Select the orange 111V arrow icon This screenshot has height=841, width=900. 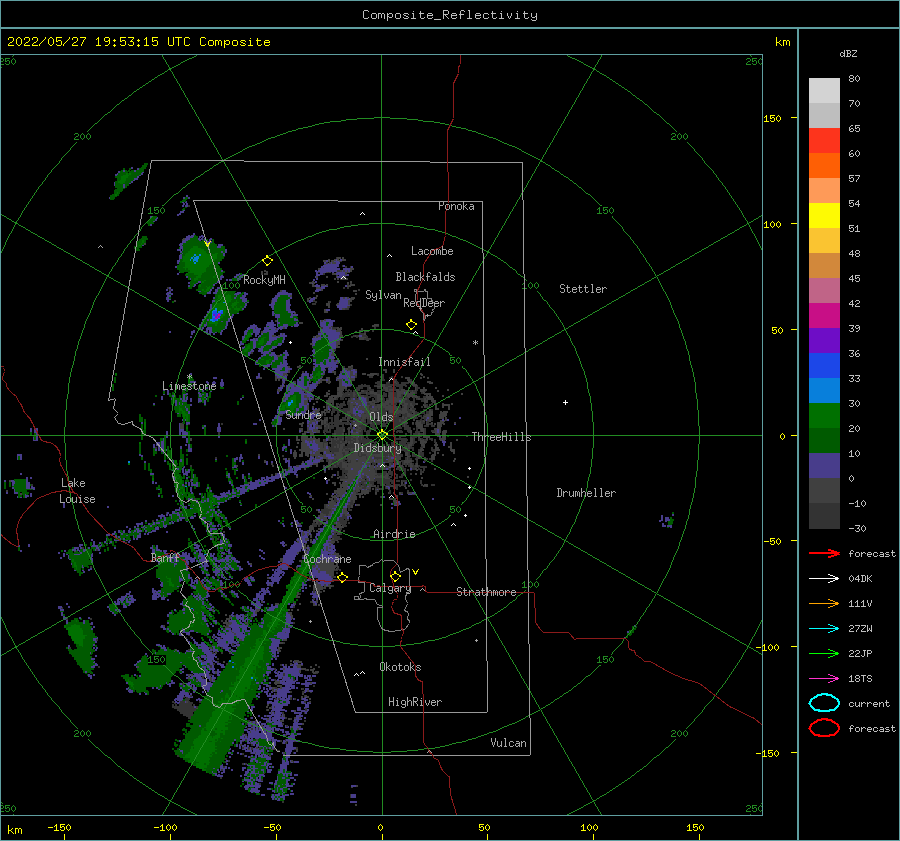[824, 603]
